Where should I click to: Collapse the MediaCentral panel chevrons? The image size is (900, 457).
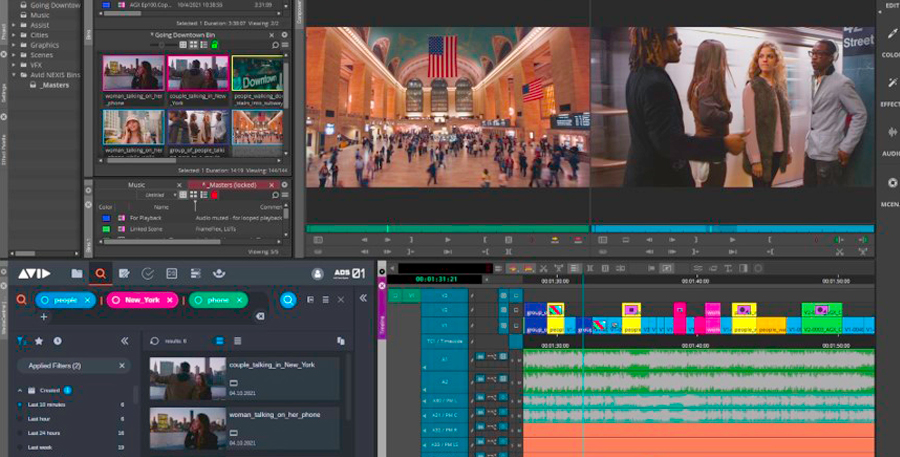[363, 298]
